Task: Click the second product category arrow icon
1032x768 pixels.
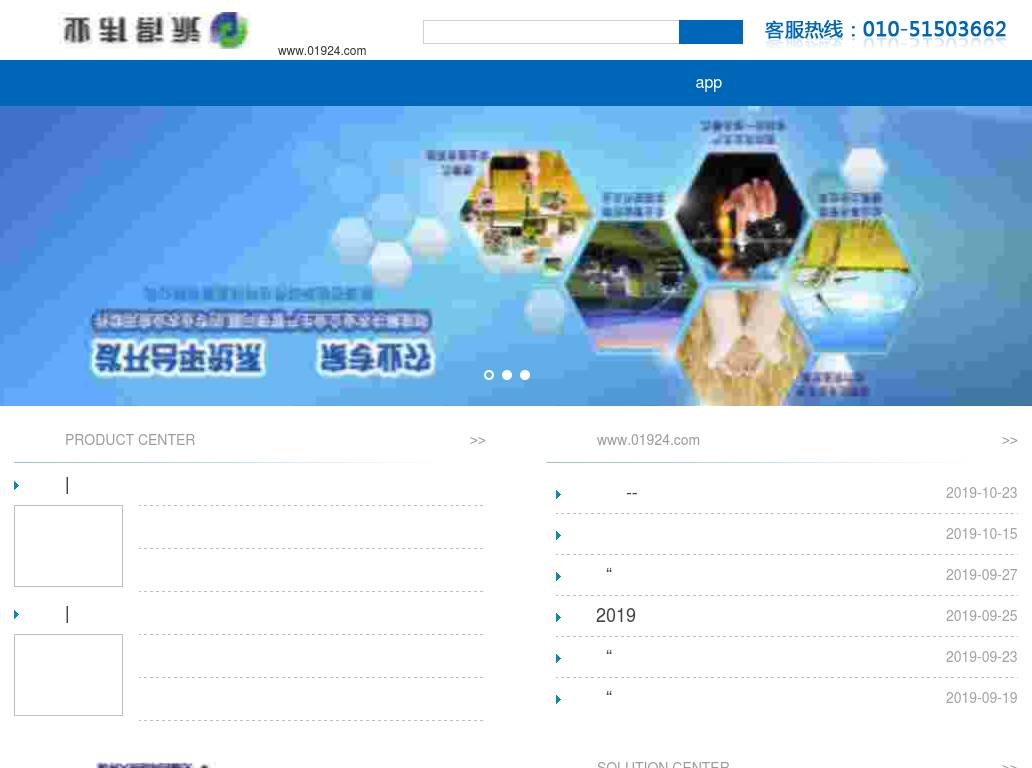Action: (x=16, y=615)
